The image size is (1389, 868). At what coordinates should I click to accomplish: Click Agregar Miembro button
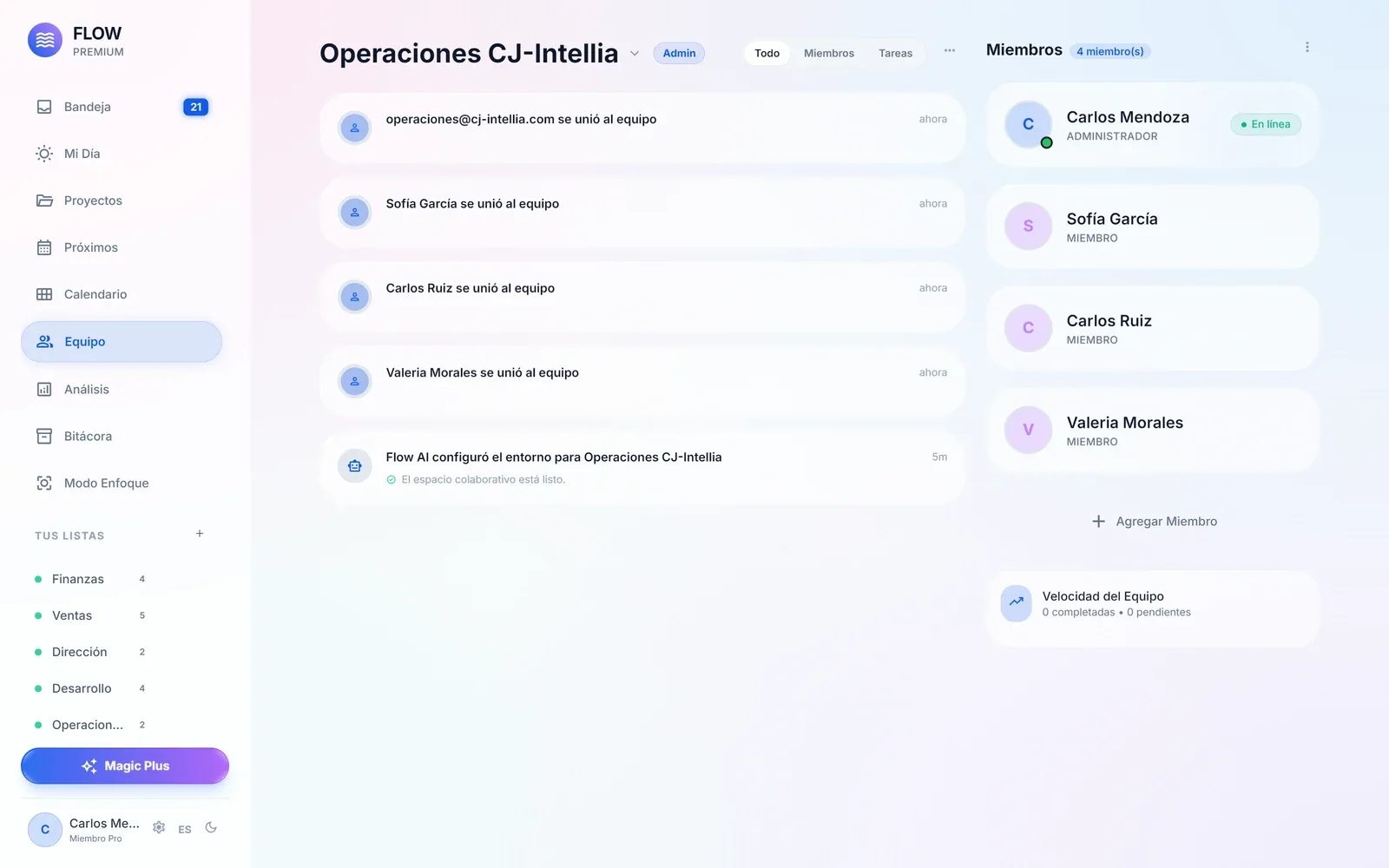1154,522
